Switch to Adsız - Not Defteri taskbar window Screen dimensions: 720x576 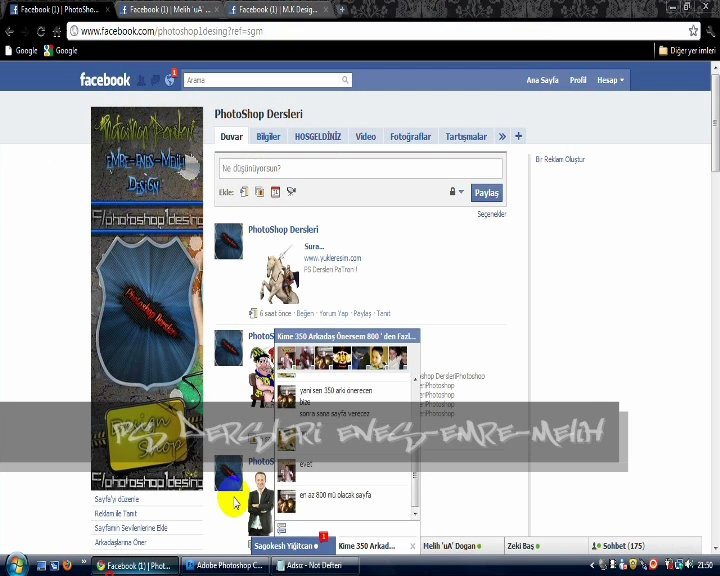pos(315,565)
